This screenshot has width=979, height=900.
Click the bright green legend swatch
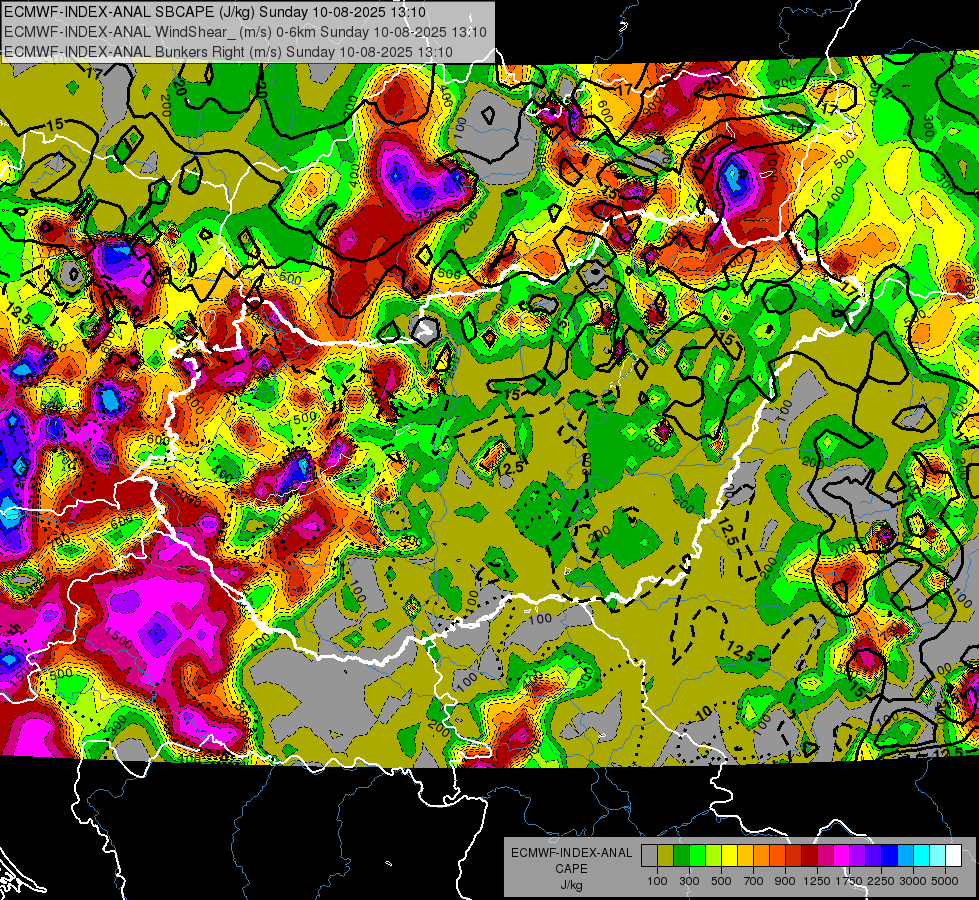coord(697,855)
